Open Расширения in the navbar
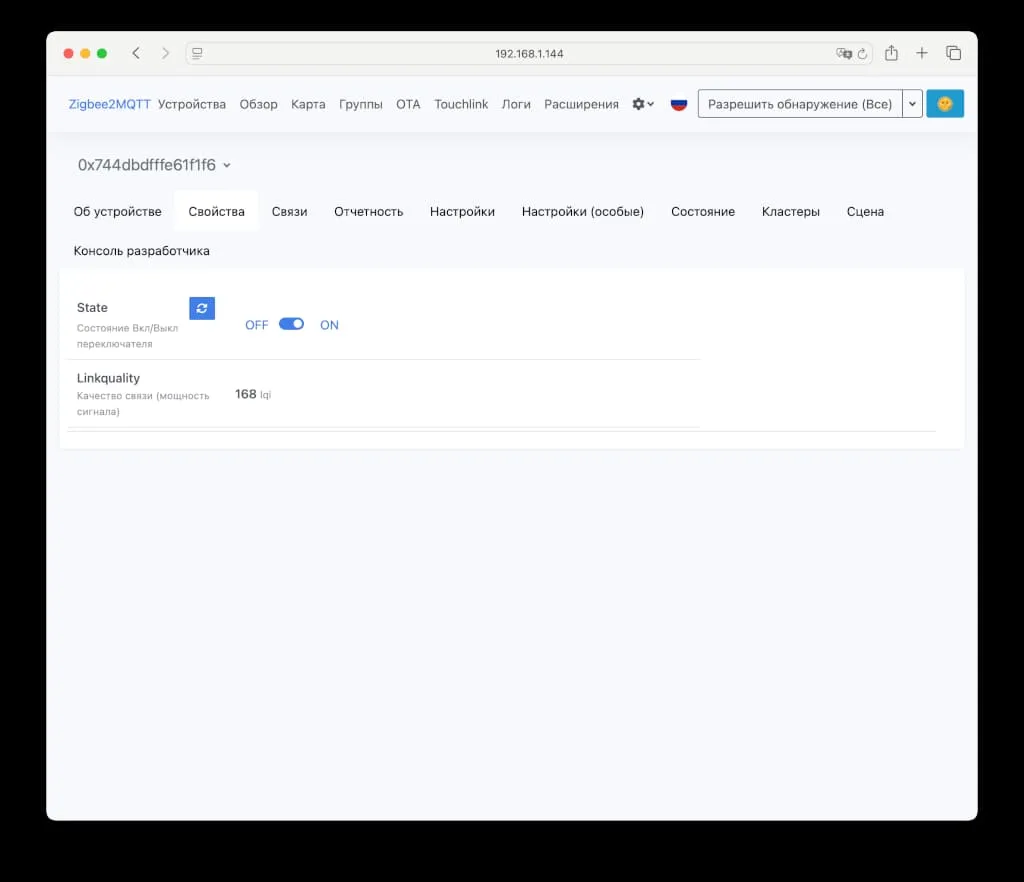This screenshot has width=1024, height=882. (x=581, y=104)
